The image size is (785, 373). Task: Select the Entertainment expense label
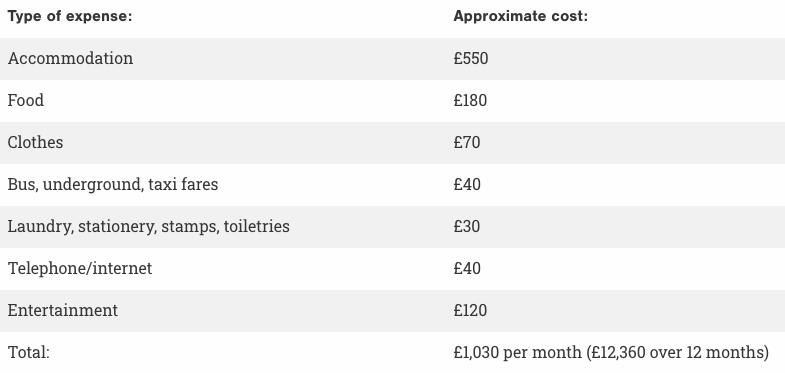pyautogui.click(x=63, y=310)
